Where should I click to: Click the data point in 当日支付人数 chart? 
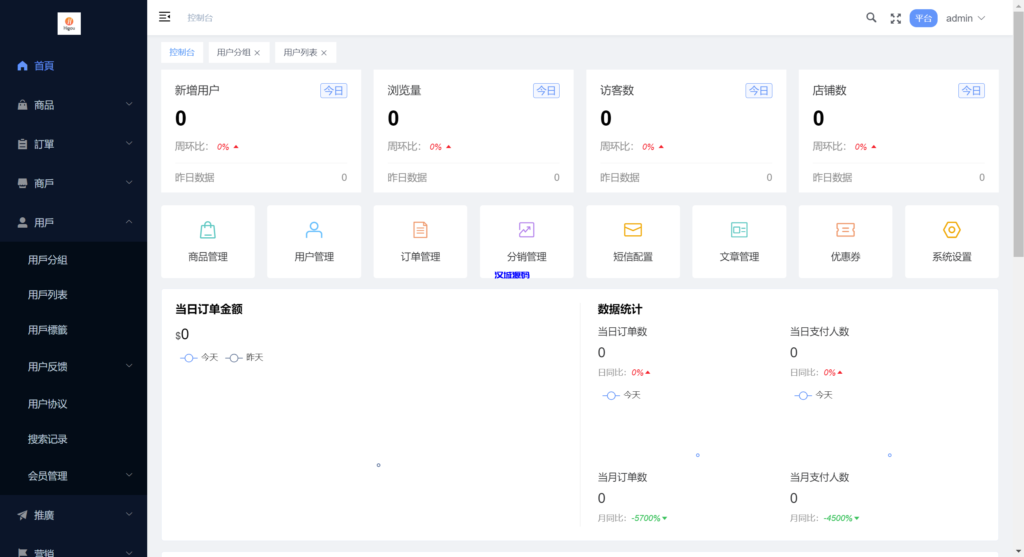[889, 455]
